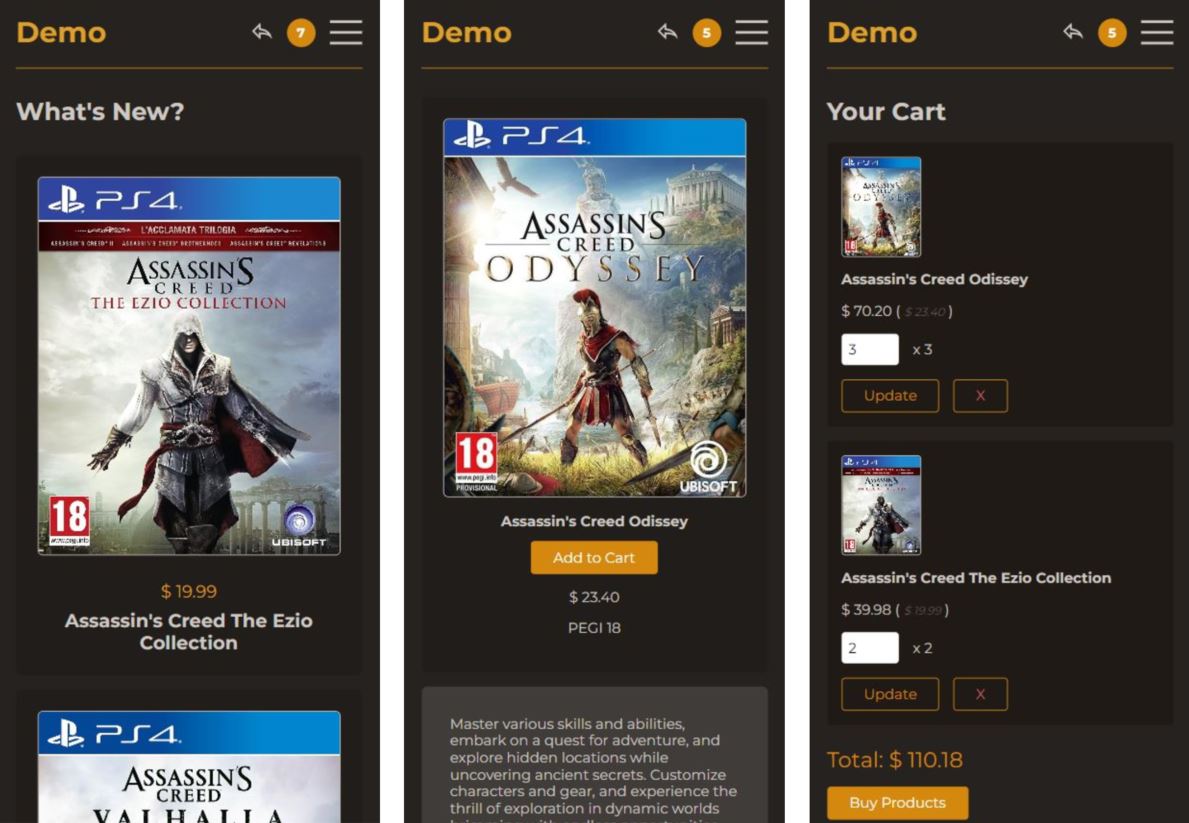This screenshot has width=1189, height=823.
Task: Click back arrow on Odissey product screen
Action: [667, 32]
